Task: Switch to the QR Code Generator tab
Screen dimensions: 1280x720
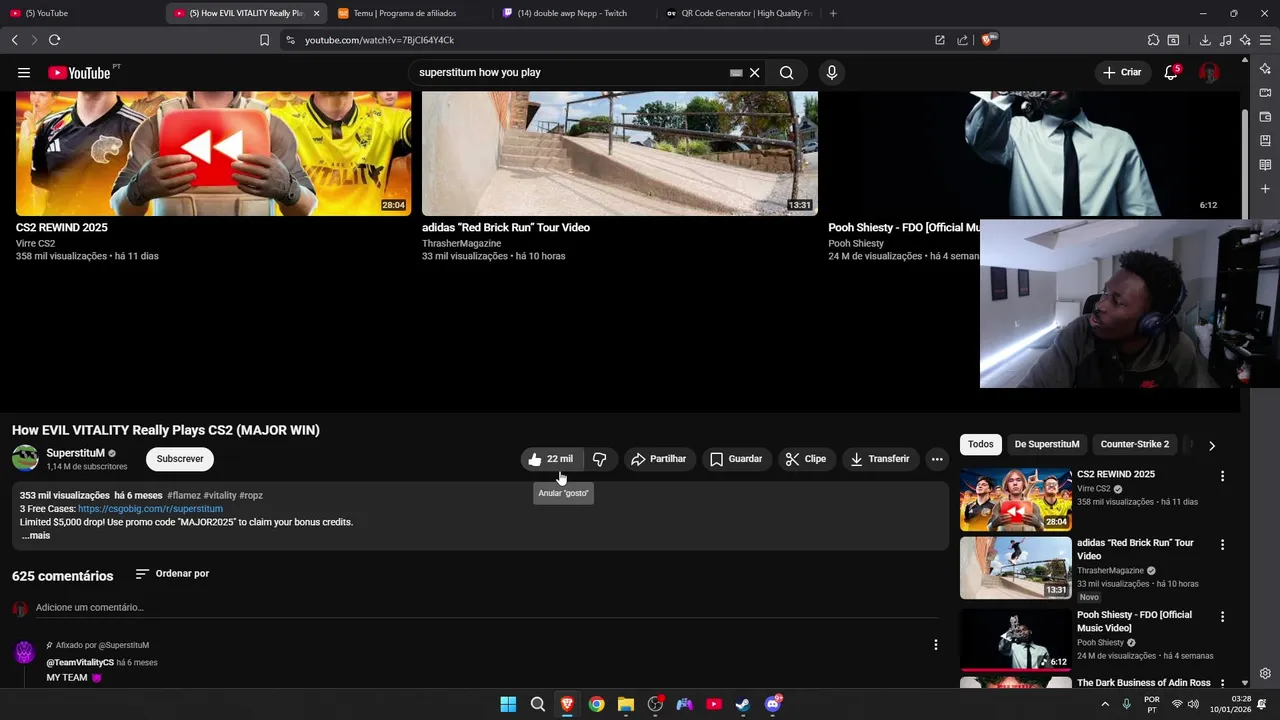Action: 738,13
